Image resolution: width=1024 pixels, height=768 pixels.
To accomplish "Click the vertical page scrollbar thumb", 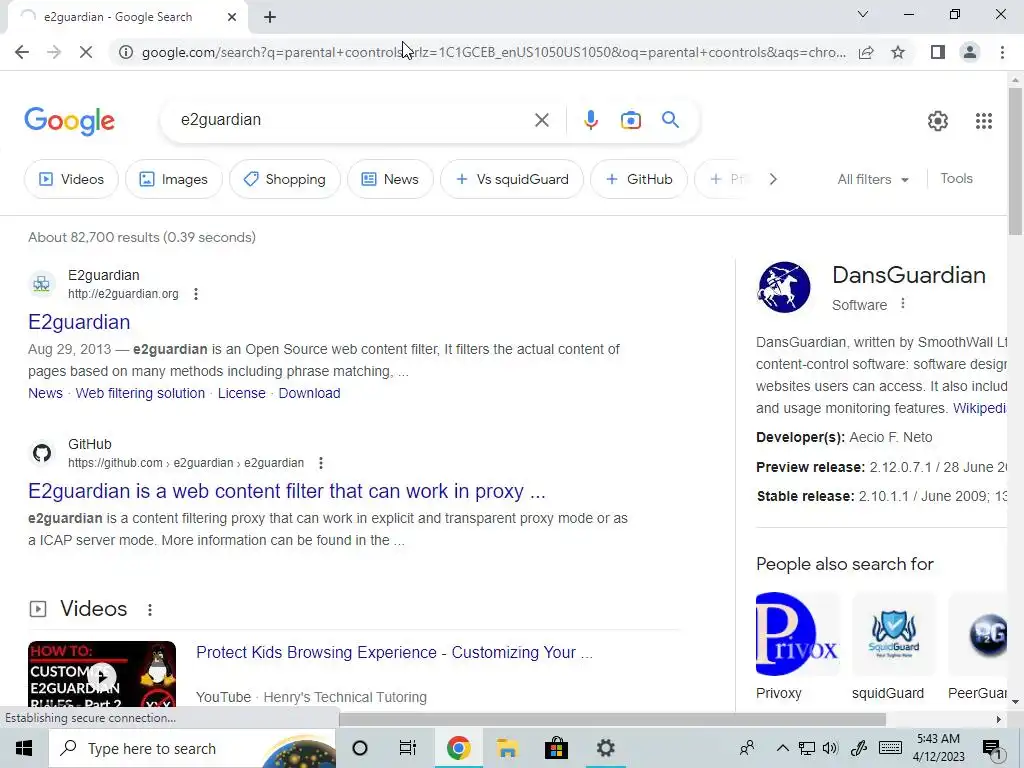I will [x=1015, y=161].
